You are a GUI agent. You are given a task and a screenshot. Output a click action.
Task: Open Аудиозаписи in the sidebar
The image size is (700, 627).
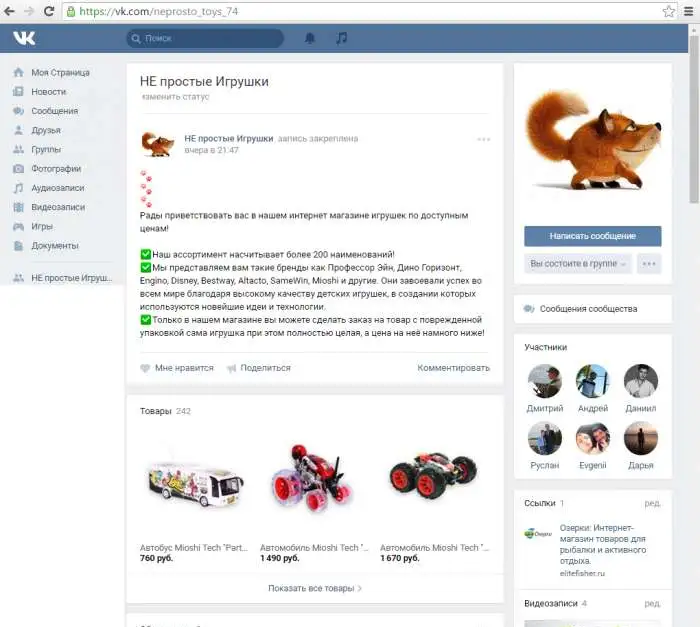[x=58, y=188]
